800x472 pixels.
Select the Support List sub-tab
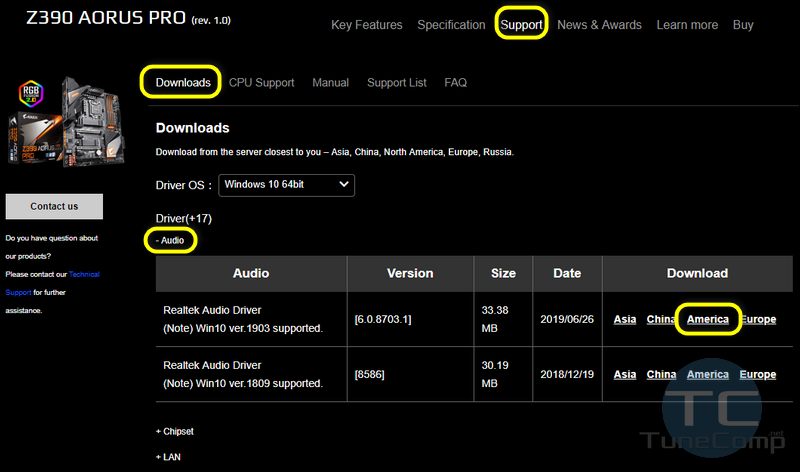pyautogui.click(x=396, y=83)
